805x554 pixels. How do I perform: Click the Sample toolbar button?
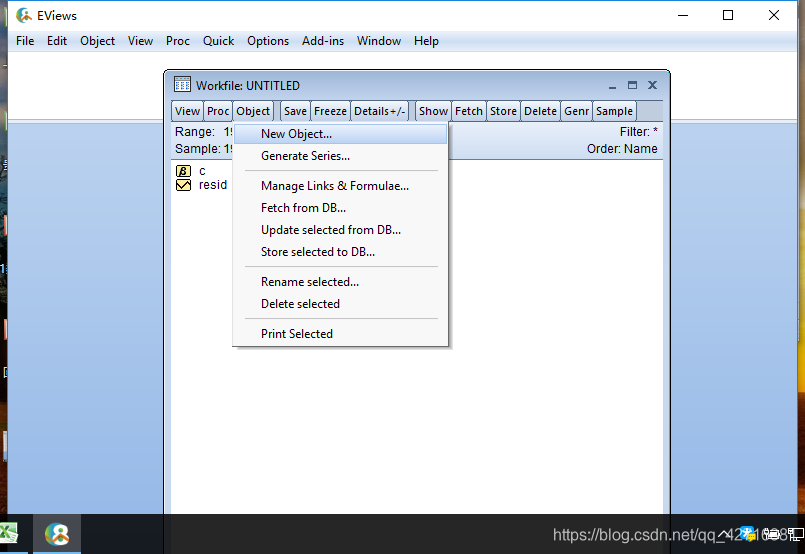[x=614, y=111]
